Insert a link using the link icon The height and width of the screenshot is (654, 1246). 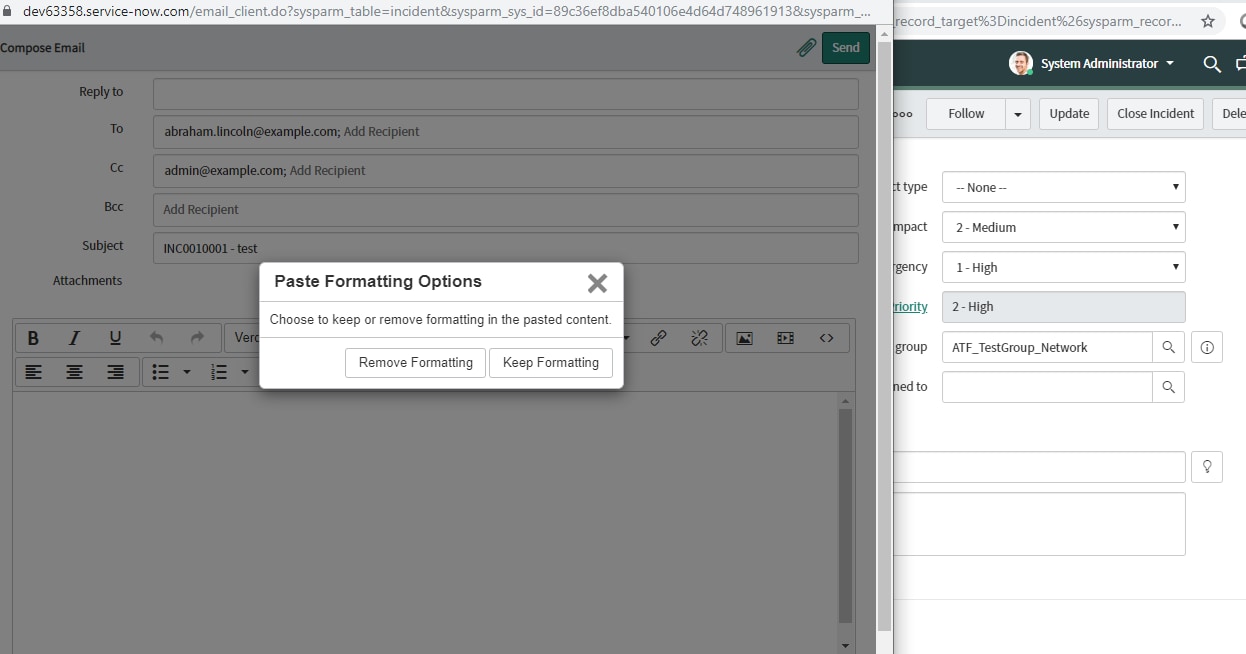[659, 338]
